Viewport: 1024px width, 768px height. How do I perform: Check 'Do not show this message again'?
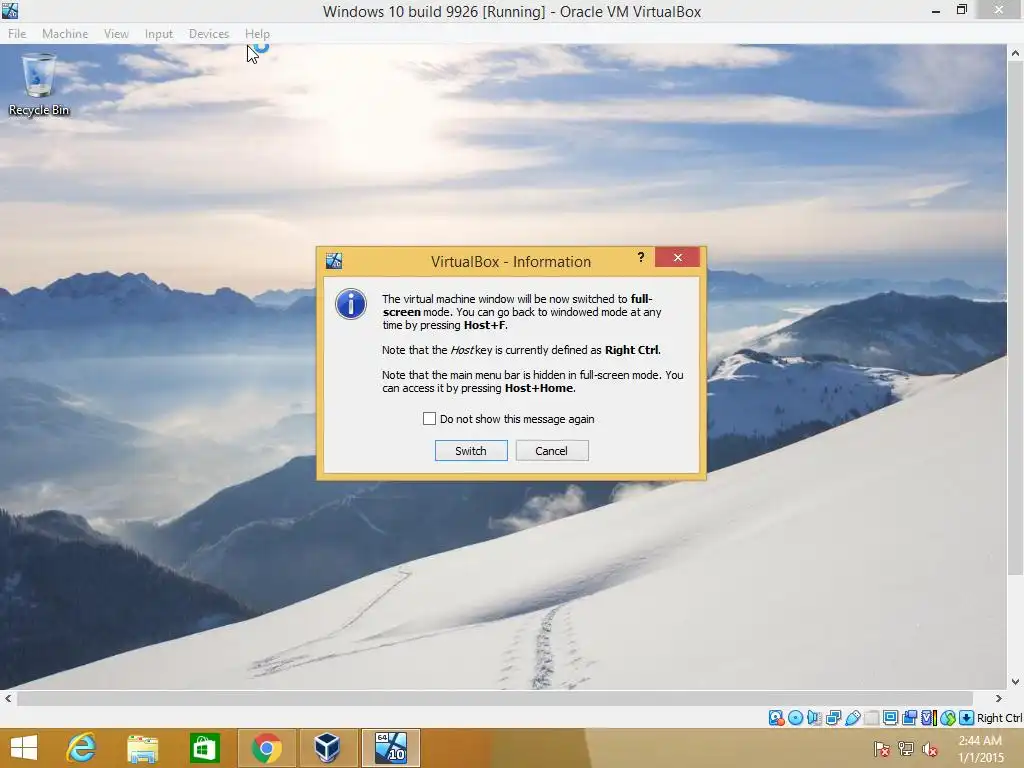tap(429, 419)
